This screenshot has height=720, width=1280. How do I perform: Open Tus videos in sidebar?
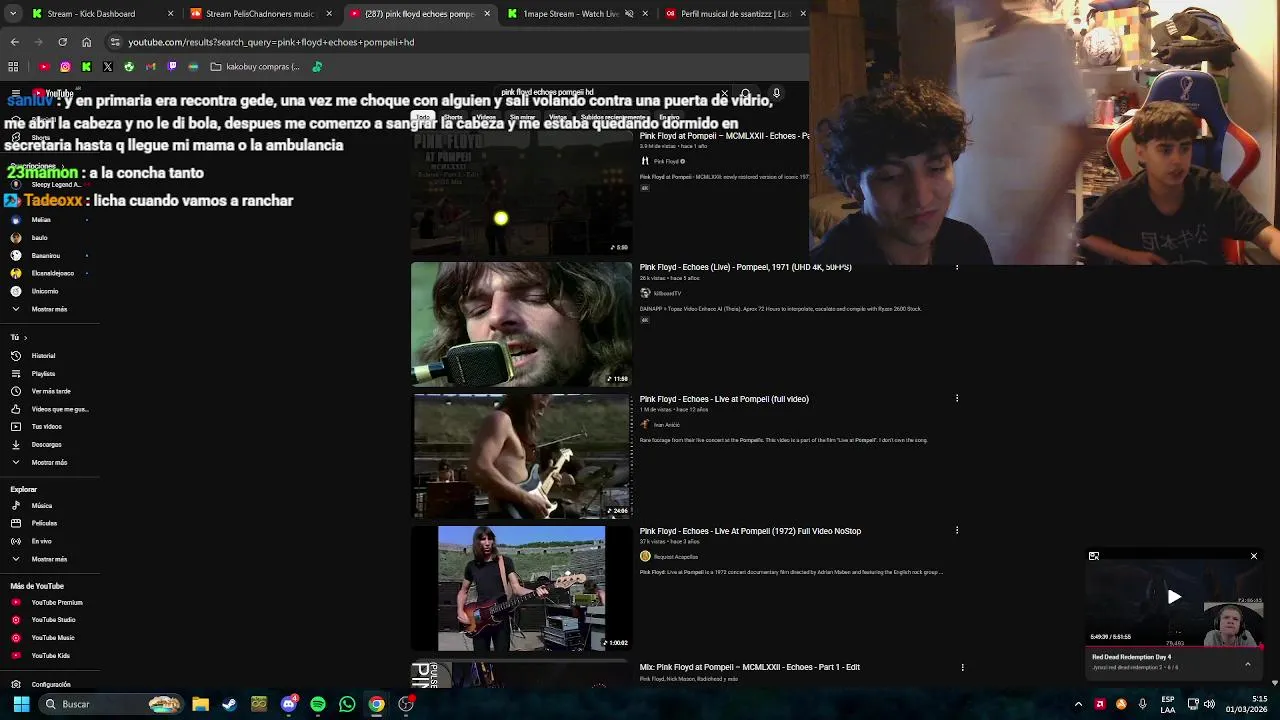[46, 427]
